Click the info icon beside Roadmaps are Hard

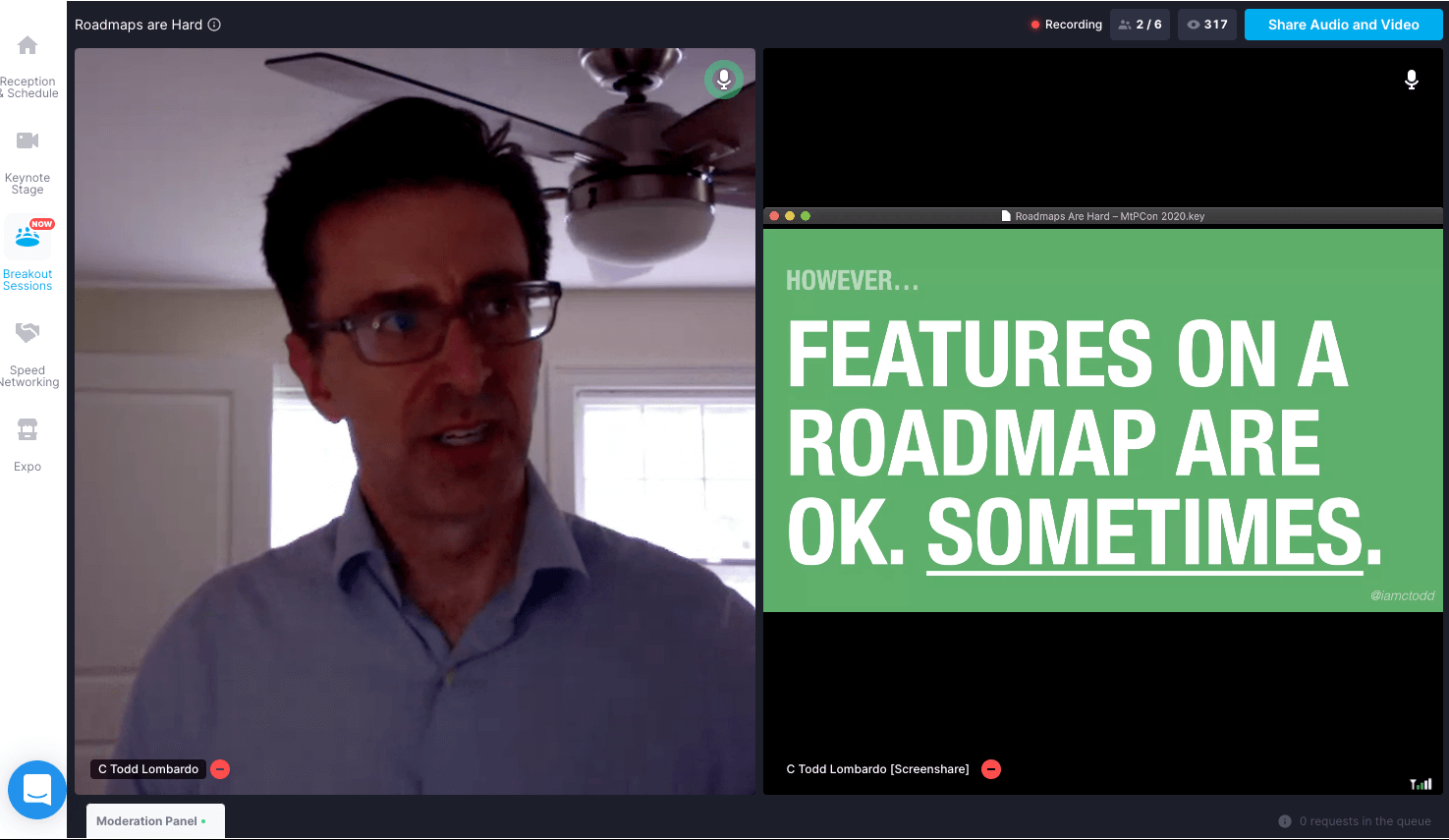click(214, 25)
